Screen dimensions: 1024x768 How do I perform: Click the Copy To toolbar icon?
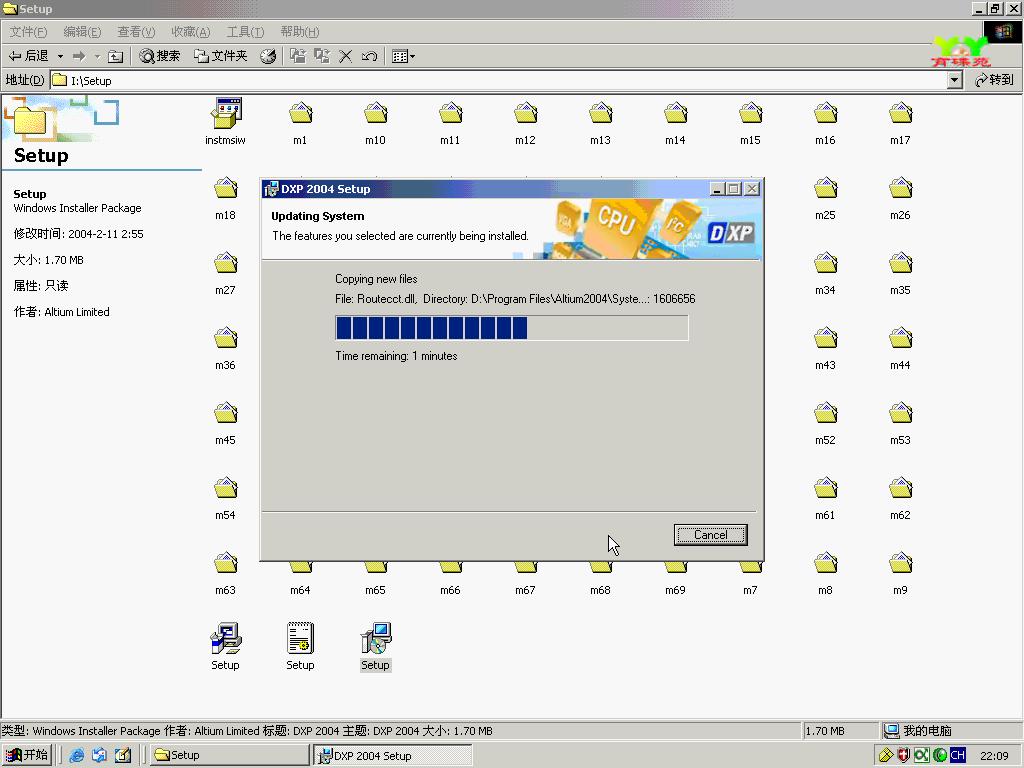coord(321,56)
